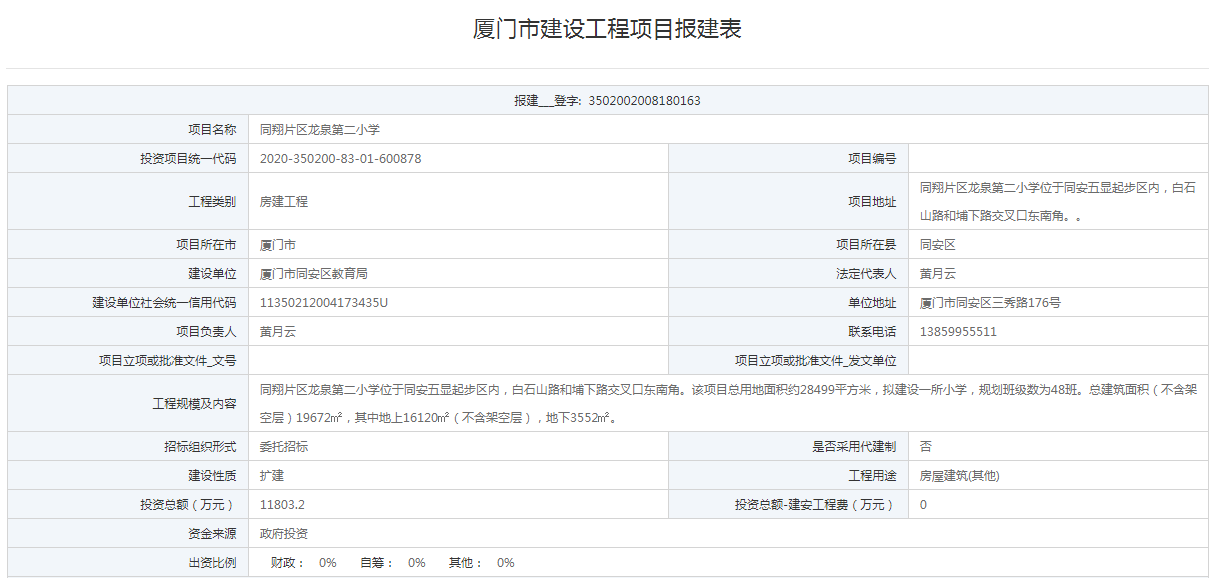1218x578 pixels.
Task: Click the 是否采用代建制 label
Action: click(854, 447)
